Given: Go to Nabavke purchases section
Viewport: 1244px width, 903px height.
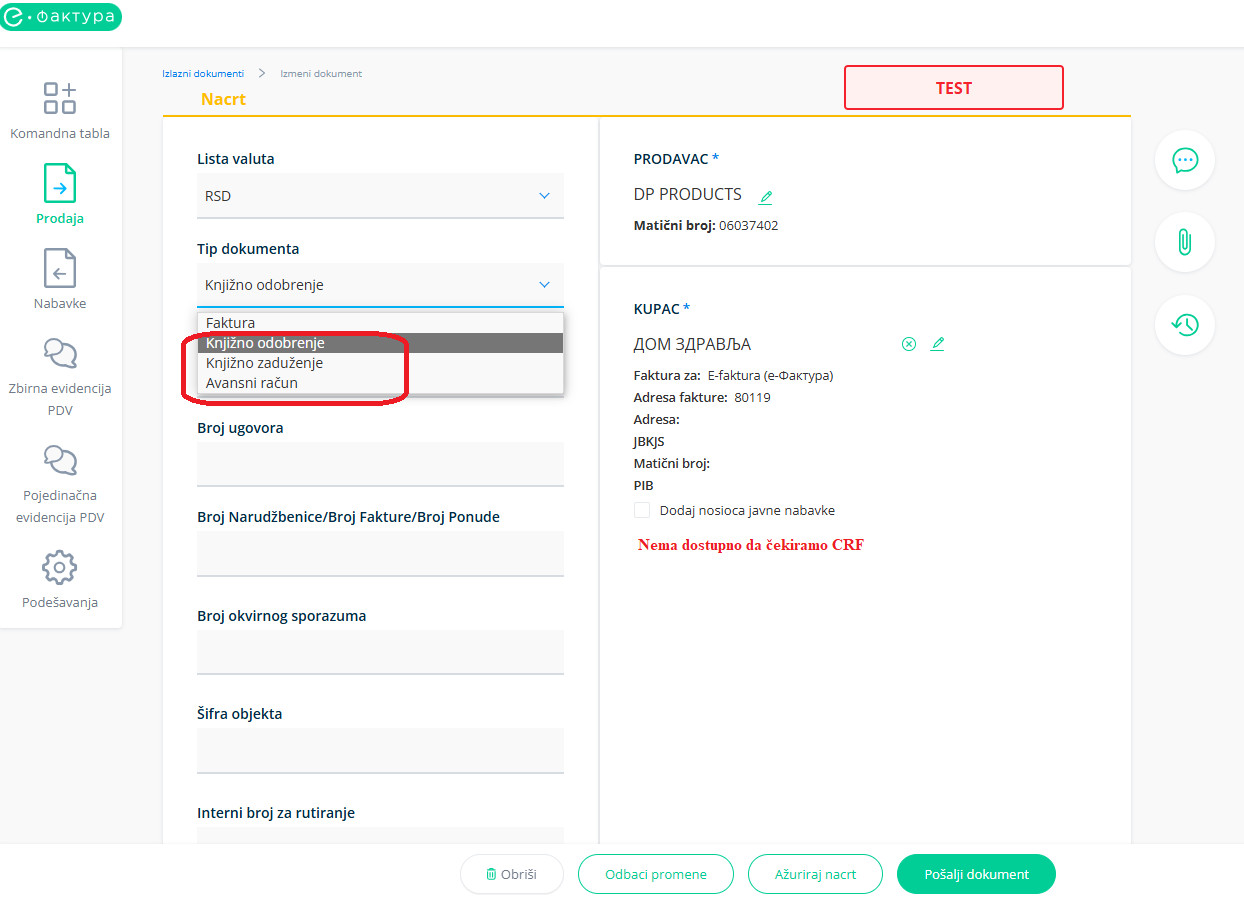Looking at the screenshot, I should point(60,269).
